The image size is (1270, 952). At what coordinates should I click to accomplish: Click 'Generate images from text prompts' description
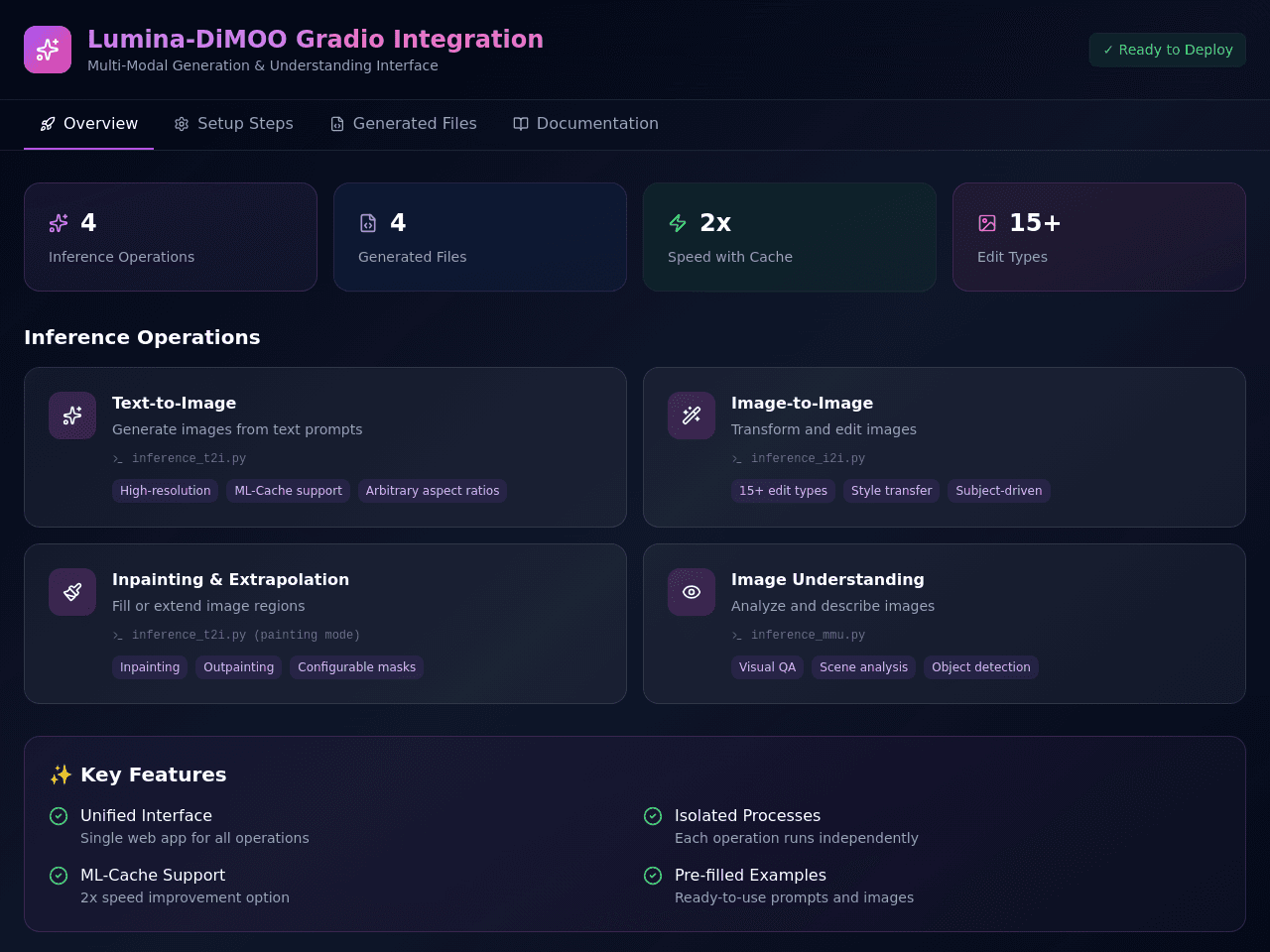237,429
